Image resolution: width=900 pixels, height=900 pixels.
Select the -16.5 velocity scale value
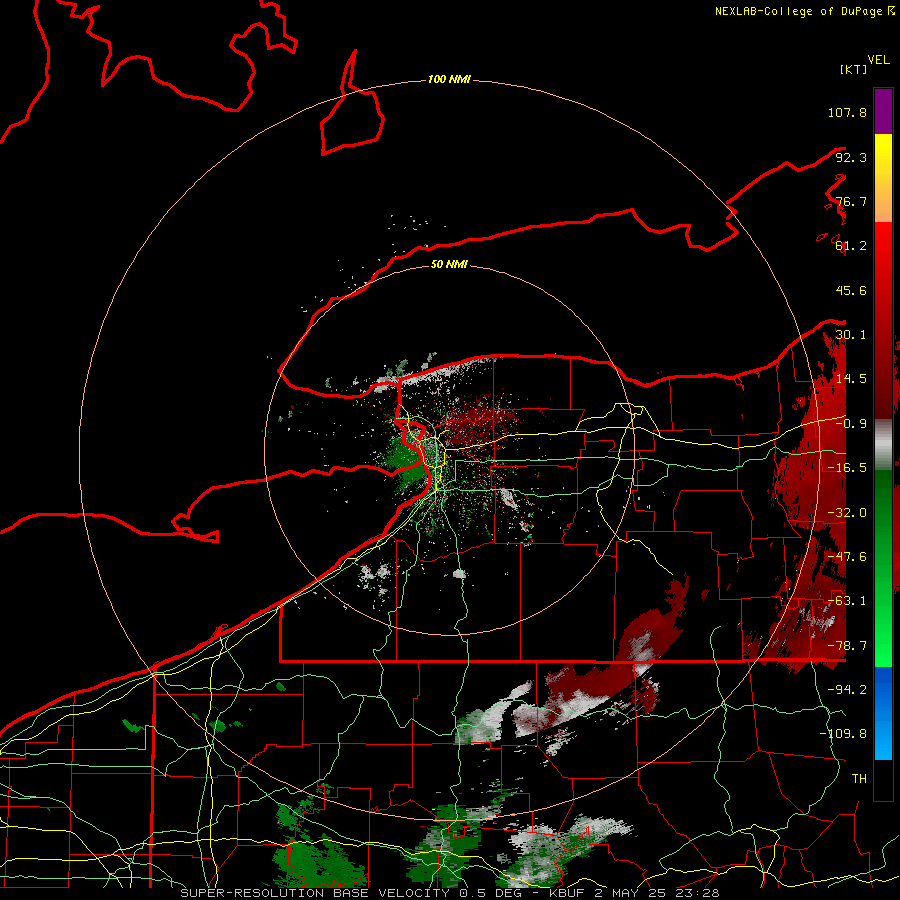pos(847,468)
